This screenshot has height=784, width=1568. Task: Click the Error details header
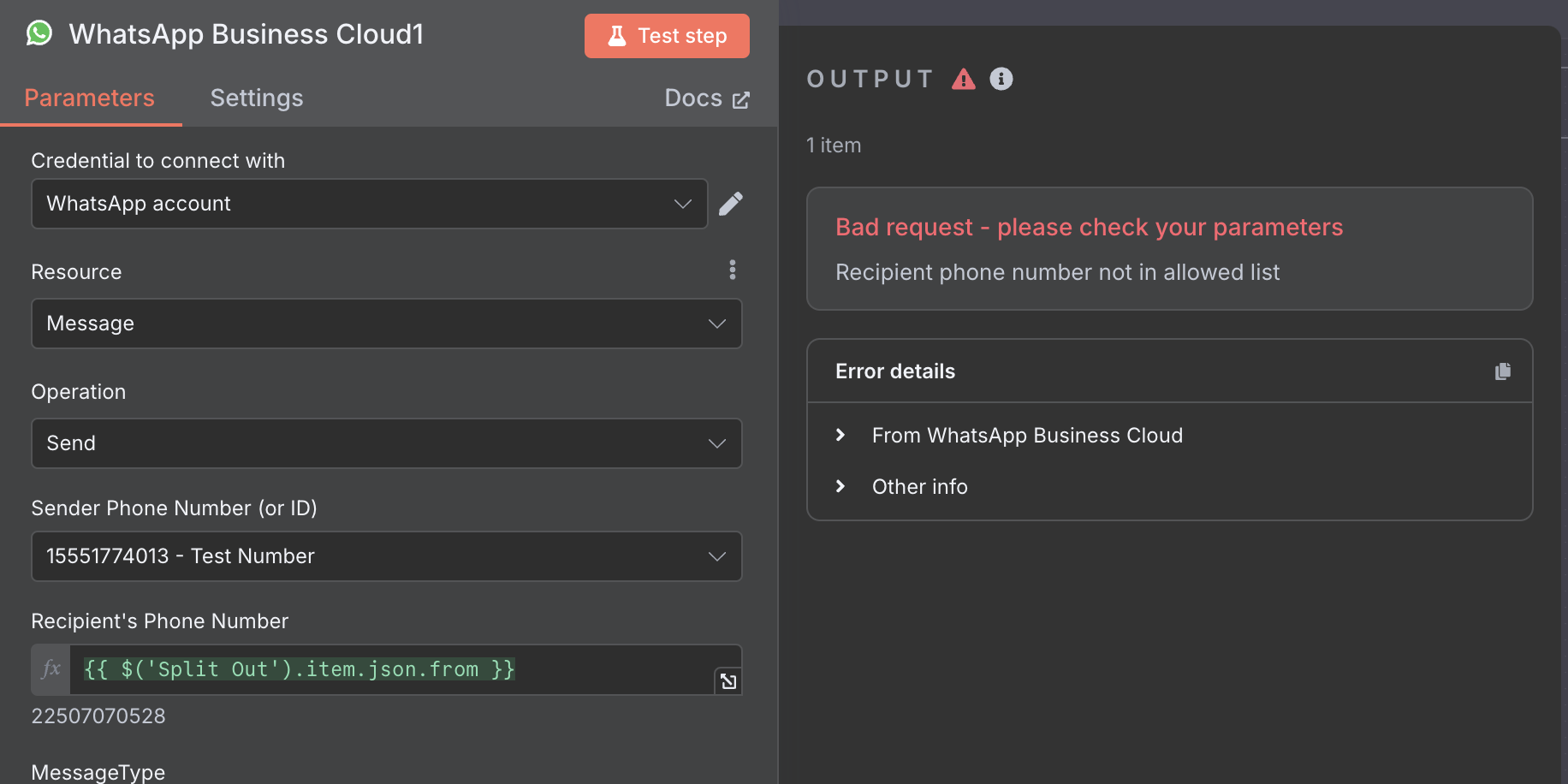click(x=895, y=371)
